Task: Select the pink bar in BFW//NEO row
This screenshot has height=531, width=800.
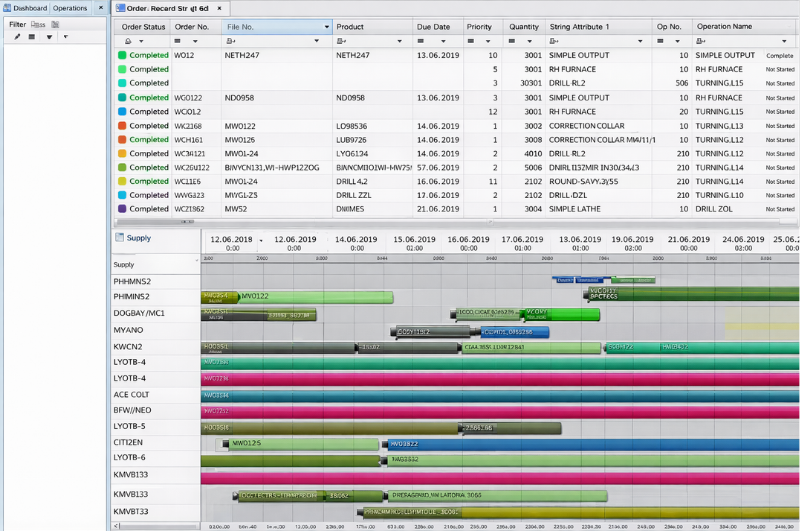Action: coord(500,411)
